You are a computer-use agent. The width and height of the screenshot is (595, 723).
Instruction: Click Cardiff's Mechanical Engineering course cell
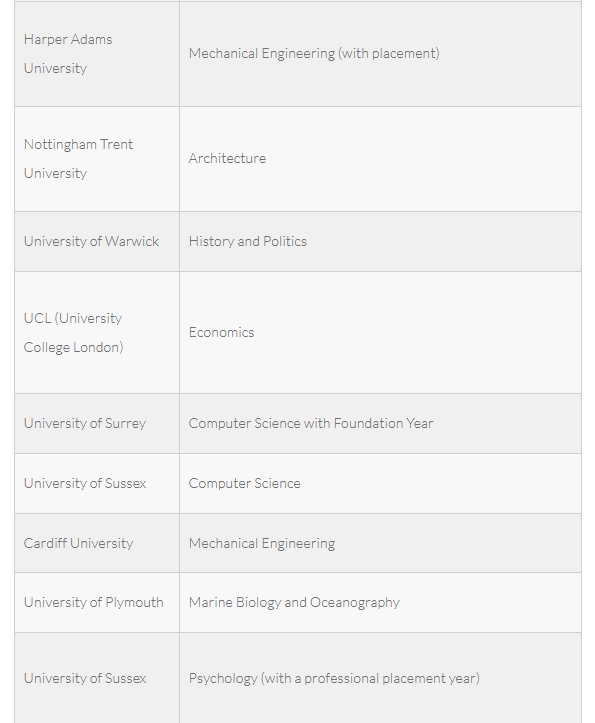(x=381, y=543)
